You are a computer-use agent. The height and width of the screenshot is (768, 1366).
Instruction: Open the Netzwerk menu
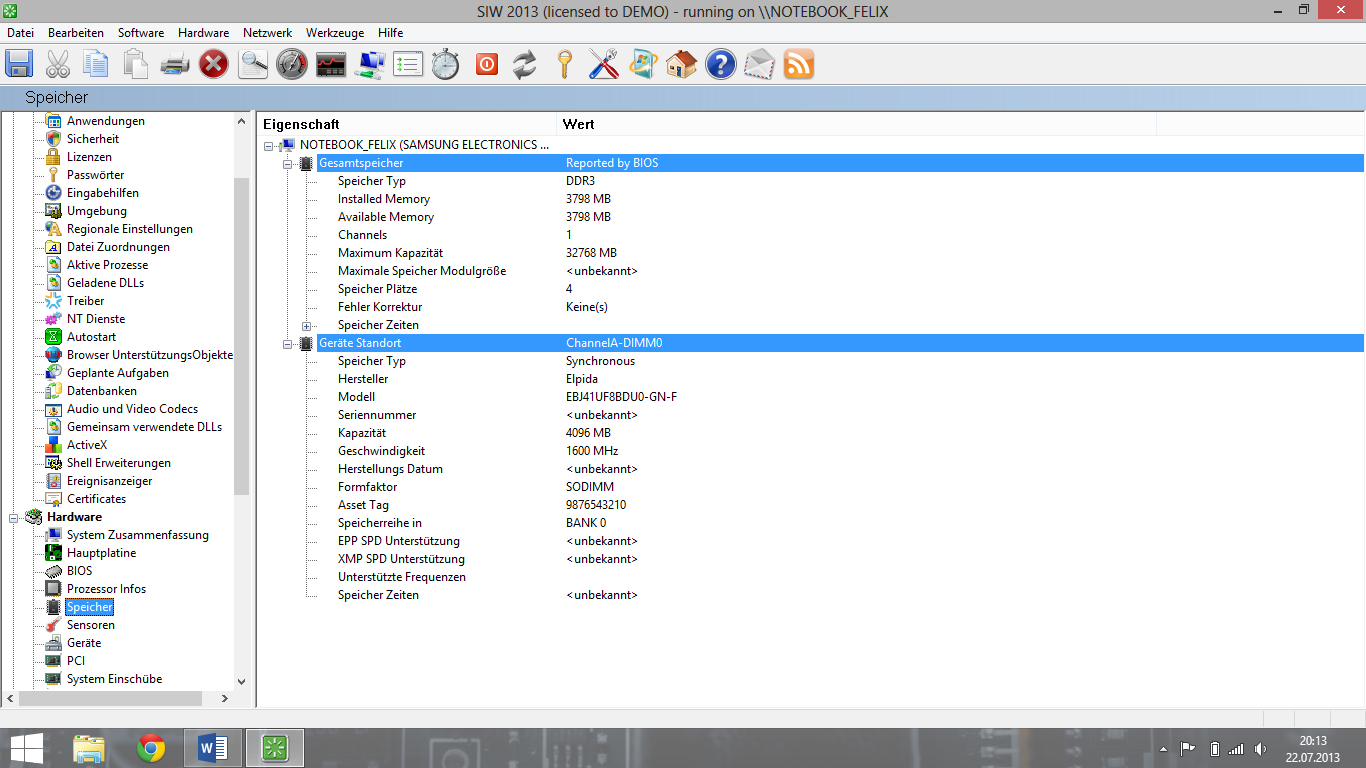point(268,33)
